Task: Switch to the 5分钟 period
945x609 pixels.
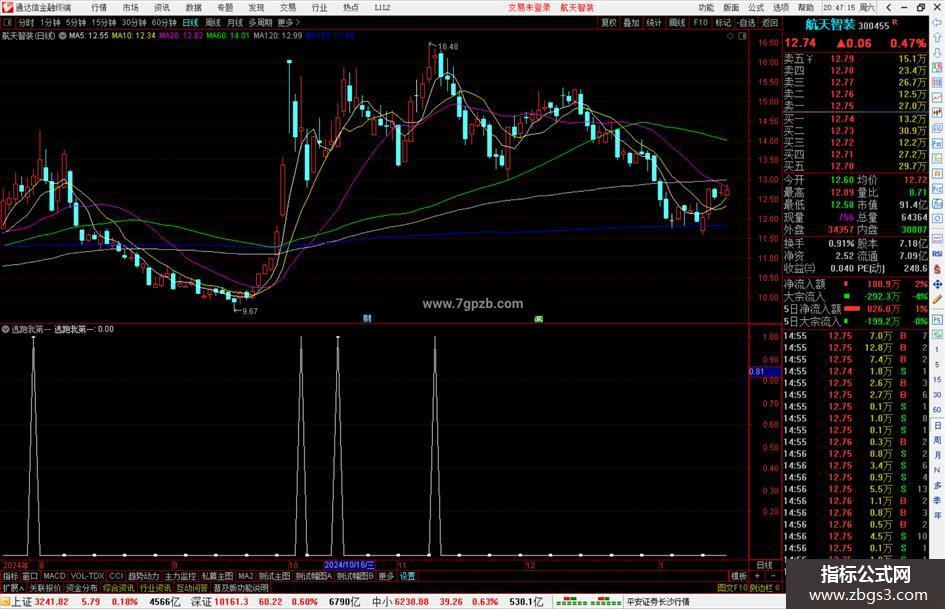Action: point(76,22)
